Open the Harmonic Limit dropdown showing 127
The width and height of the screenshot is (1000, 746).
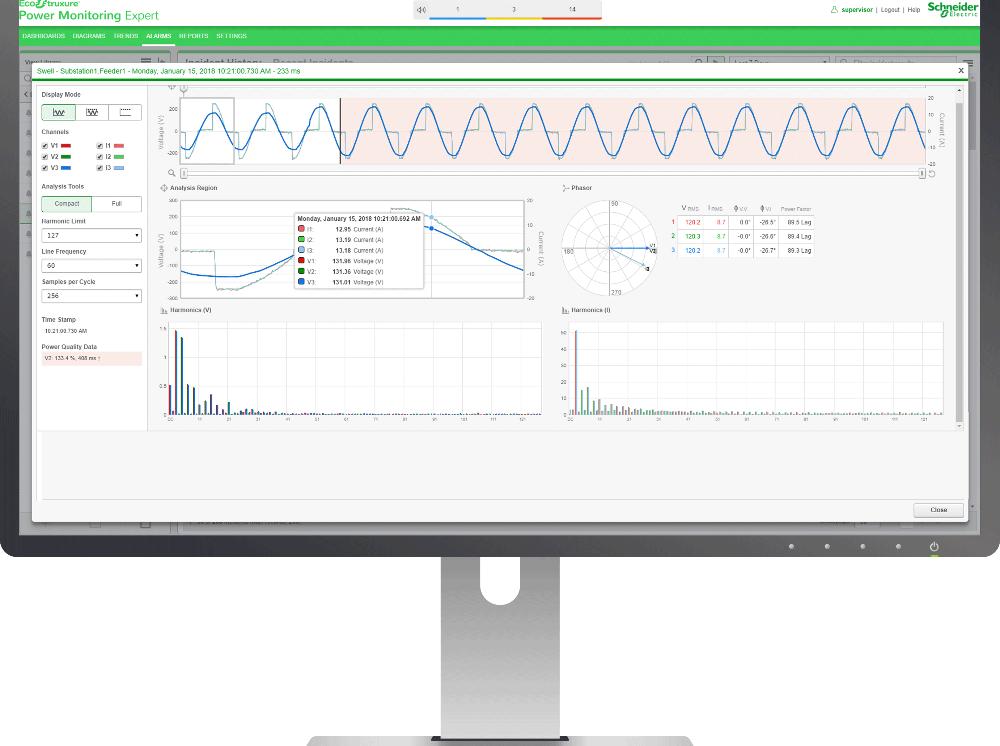pyautogui.click(x=91, y=235)
